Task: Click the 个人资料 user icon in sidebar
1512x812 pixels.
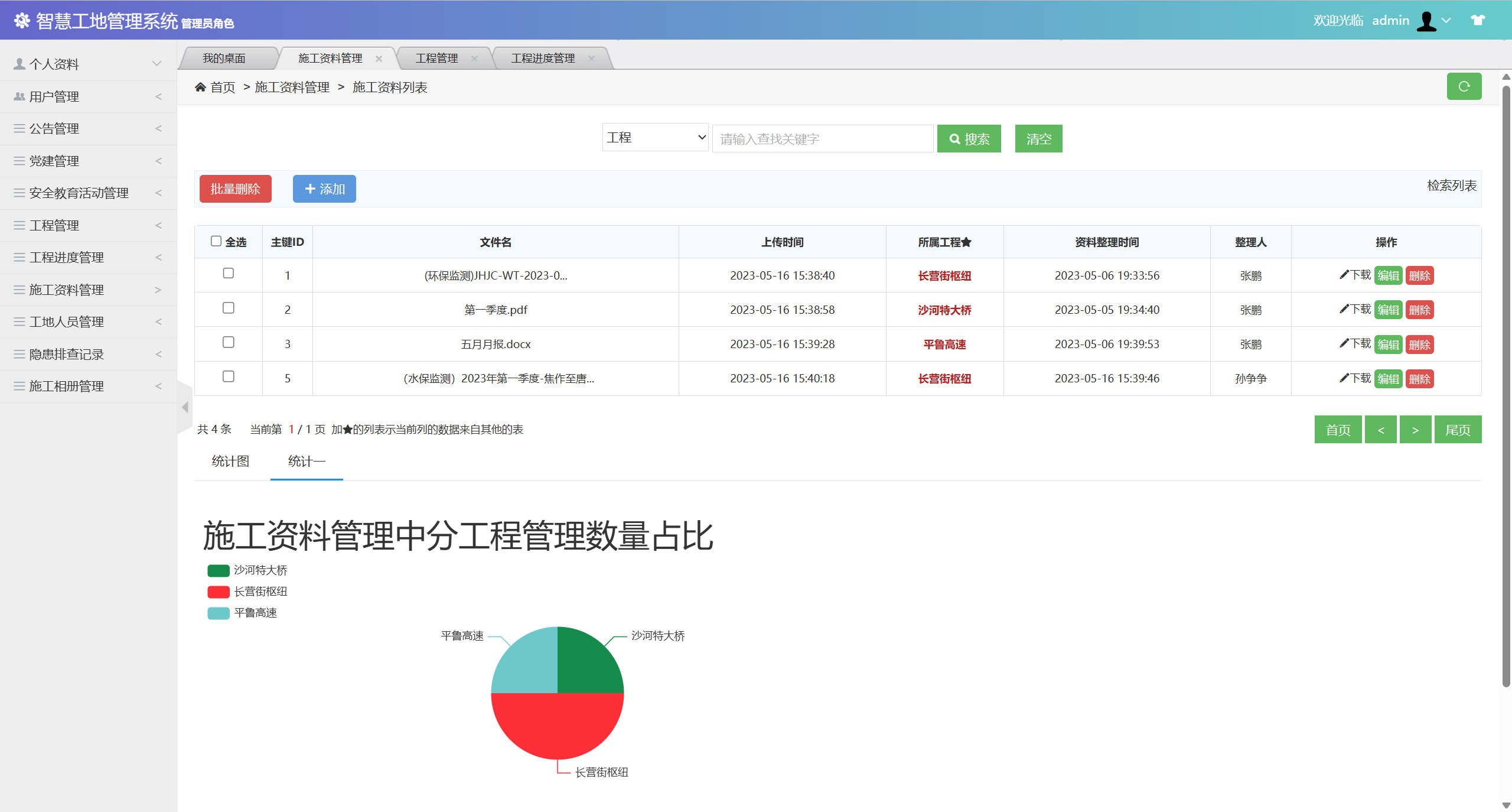Action: coord(18,63)
